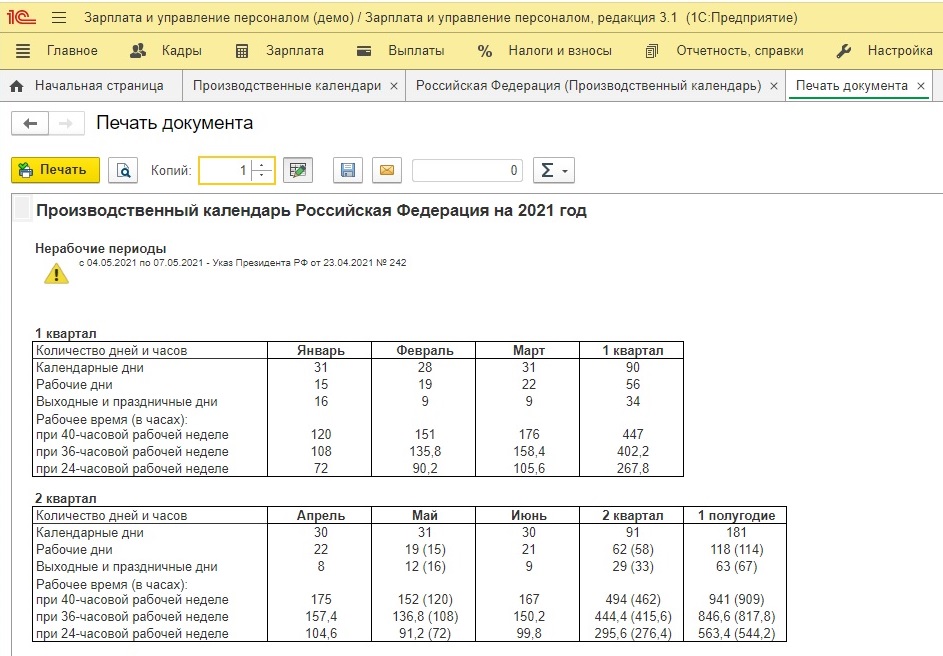Select the Июнь column header
The image size is (943, 656).
point(529,515)
